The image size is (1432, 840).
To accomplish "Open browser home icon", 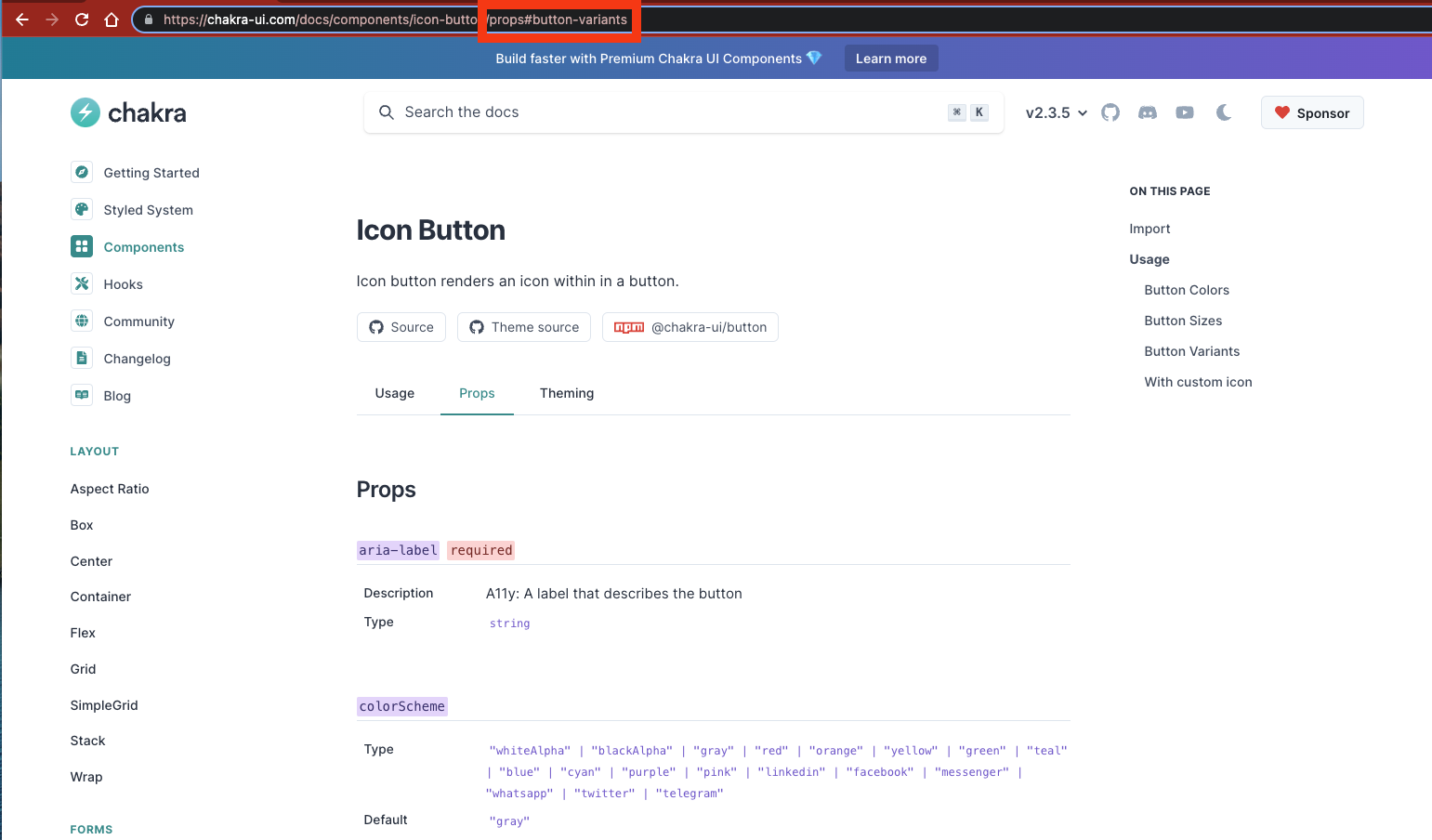I will point(112,20).
